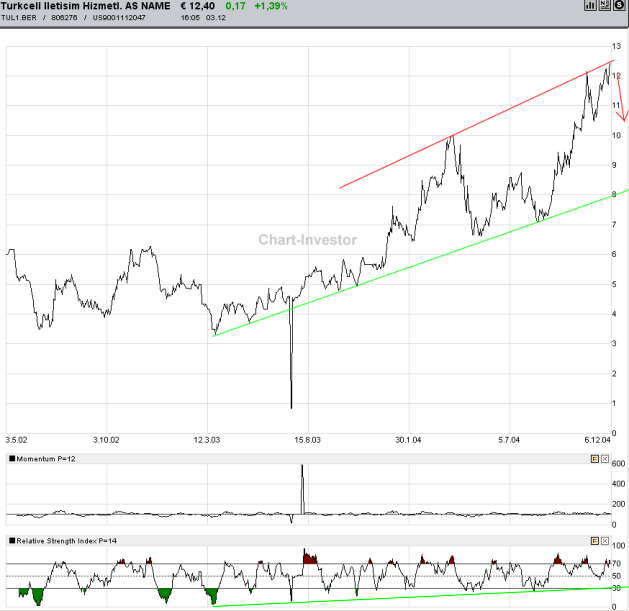Click the round S icon in header
629x611 pixels.
click(619, 5)
